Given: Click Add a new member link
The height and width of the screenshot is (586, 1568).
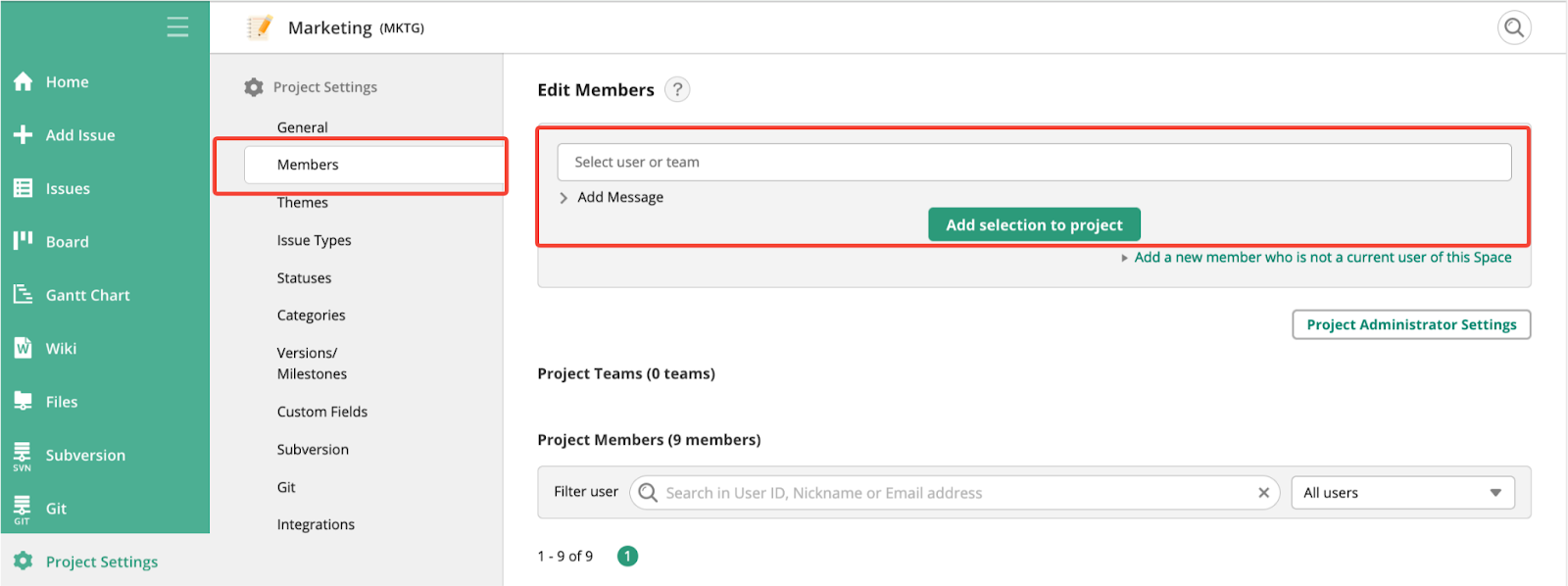Looking at the screenshot, I should point(1321,258).
